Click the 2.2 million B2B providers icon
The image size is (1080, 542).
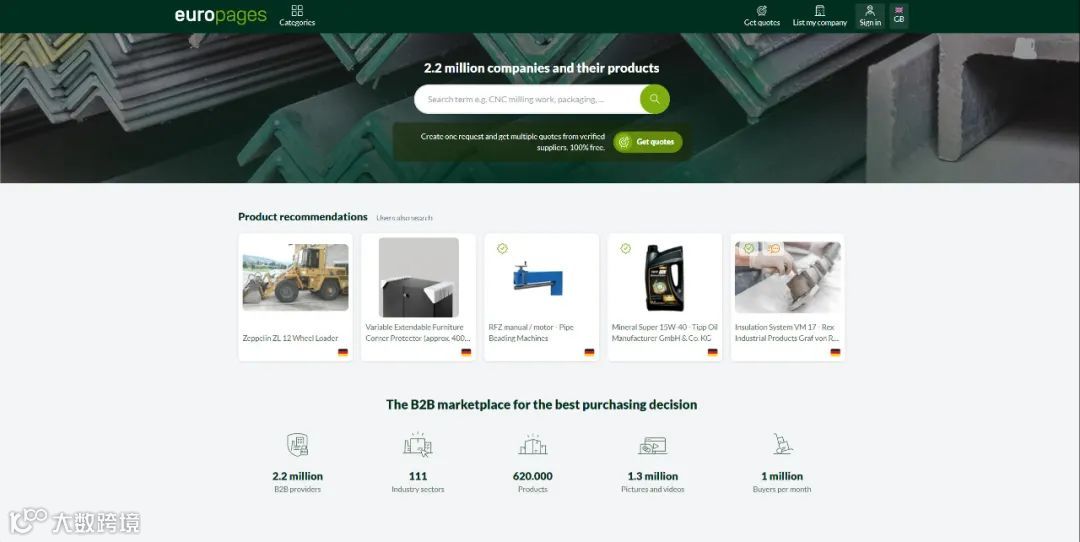(x=298, y=445)
